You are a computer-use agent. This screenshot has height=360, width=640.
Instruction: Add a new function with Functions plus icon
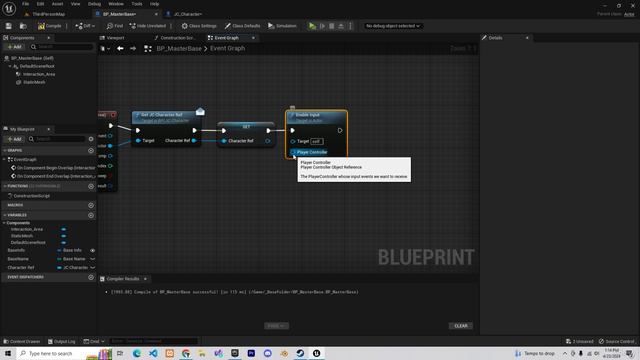tap(91, 186)
